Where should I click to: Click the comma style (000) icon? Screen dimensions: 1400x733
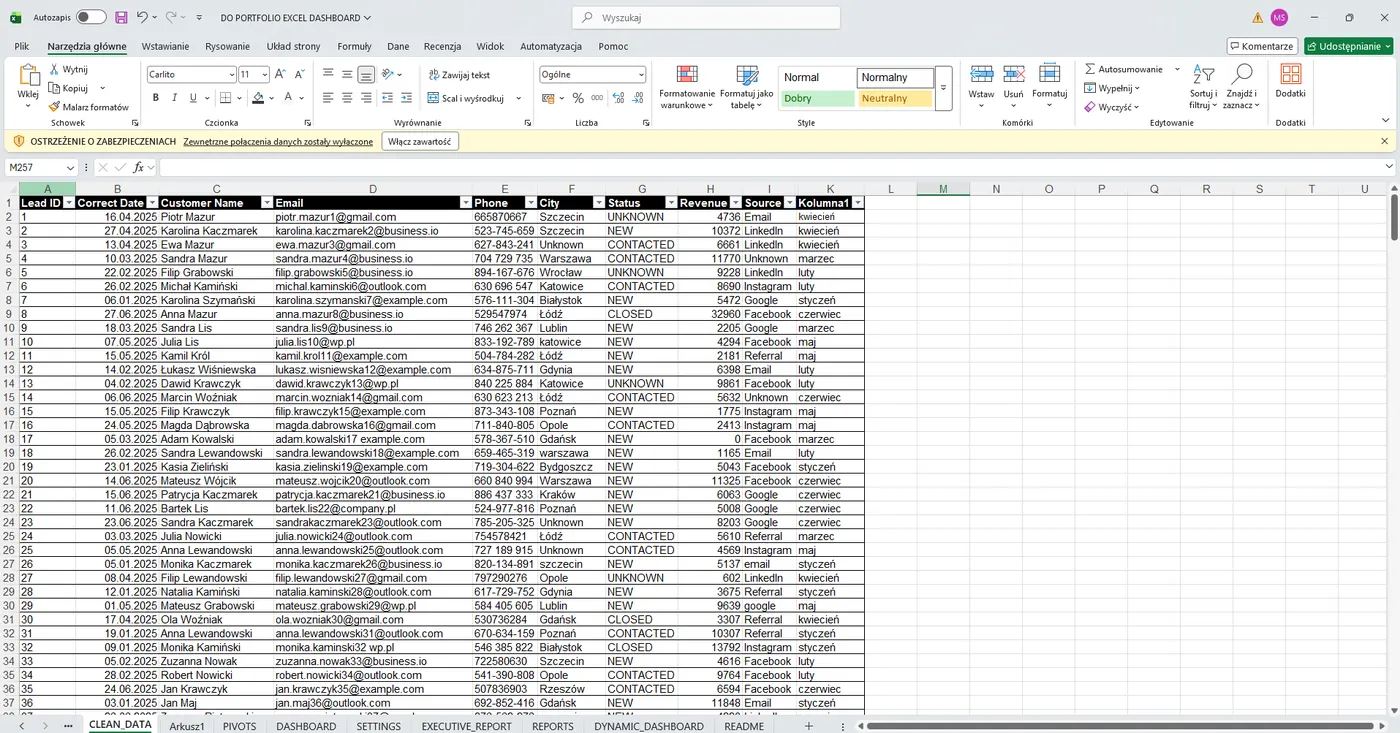(x=597, y=98)
